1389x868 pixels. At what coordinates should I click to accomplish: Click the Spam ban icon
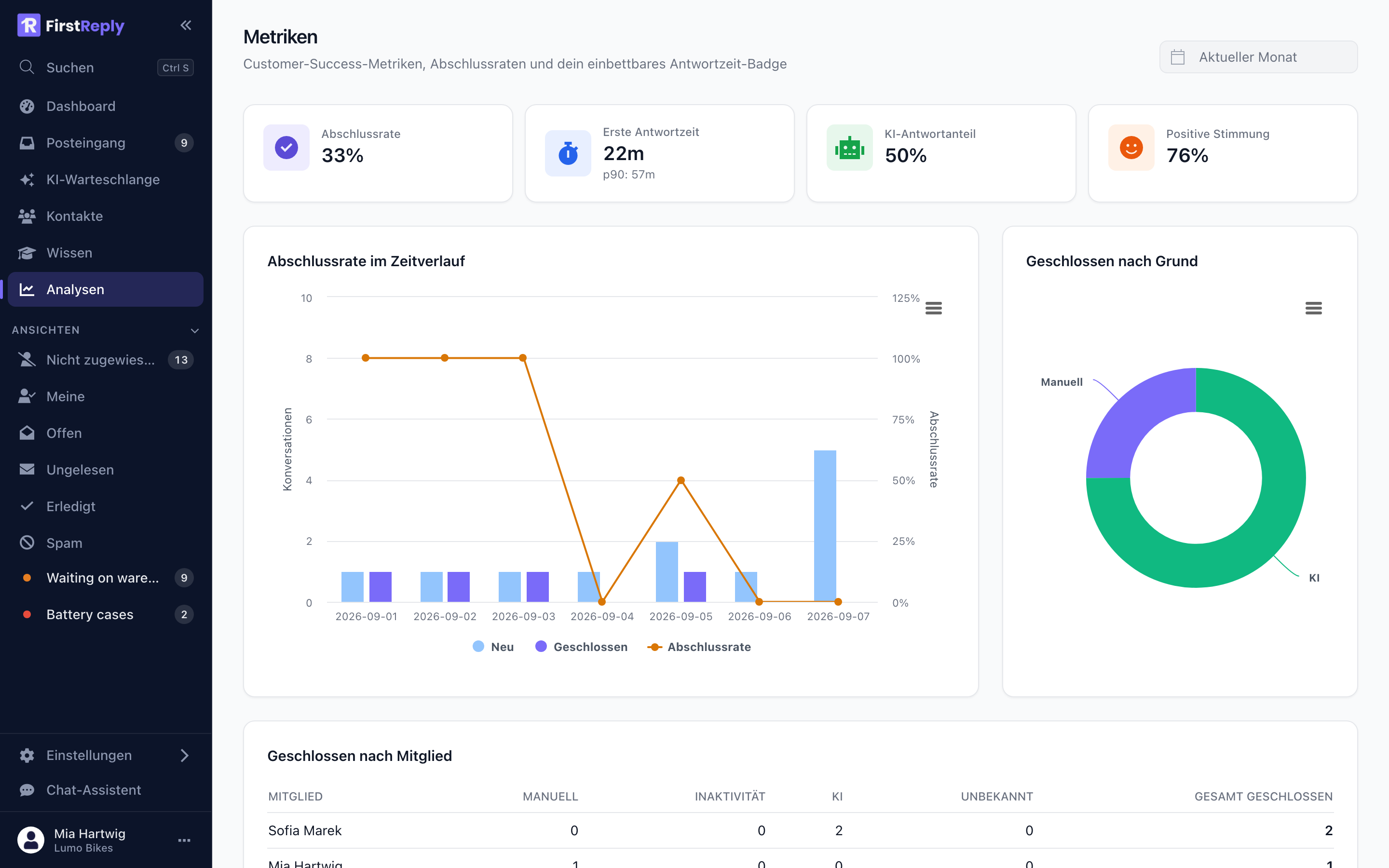(27, 543)
